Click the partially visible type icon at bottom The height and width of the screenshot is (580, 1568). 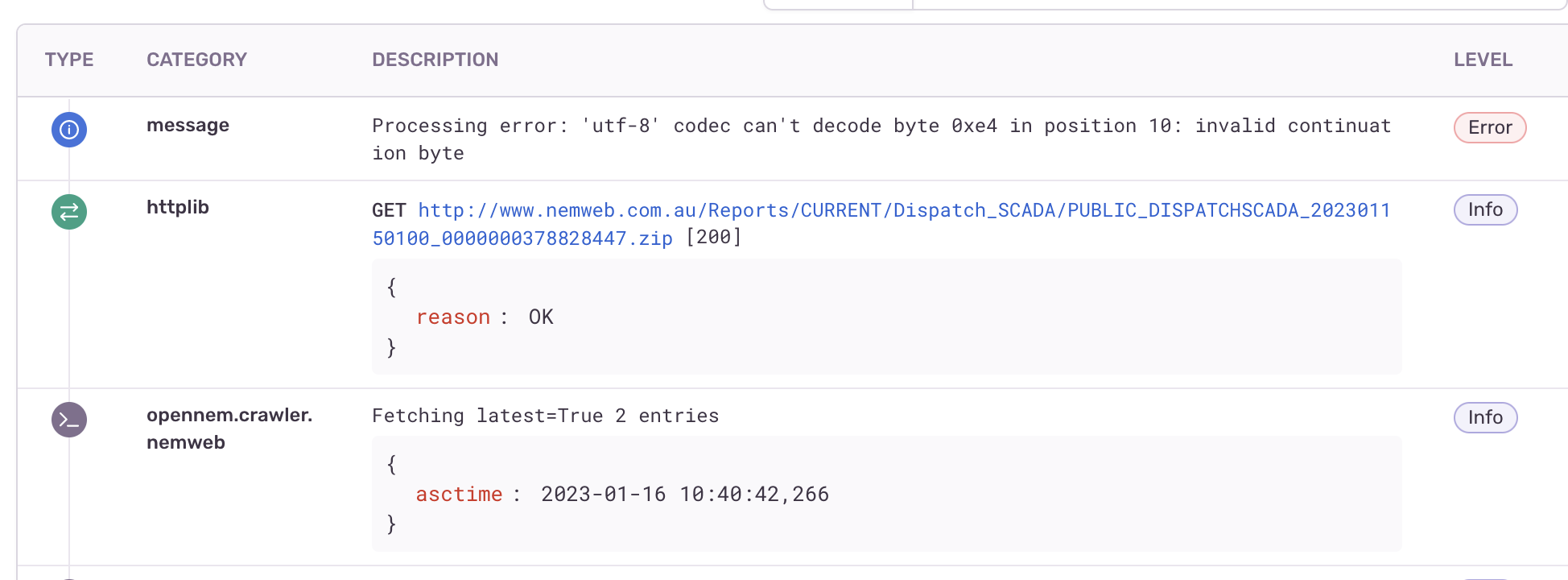[x=69, y=577]
